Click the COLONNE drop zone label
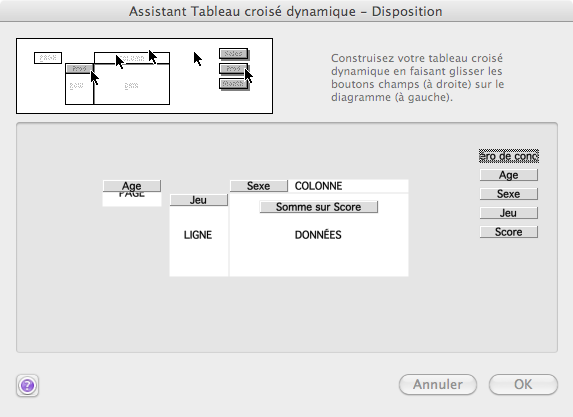This screenshot has width=573, height=417. tap(319, 186)
